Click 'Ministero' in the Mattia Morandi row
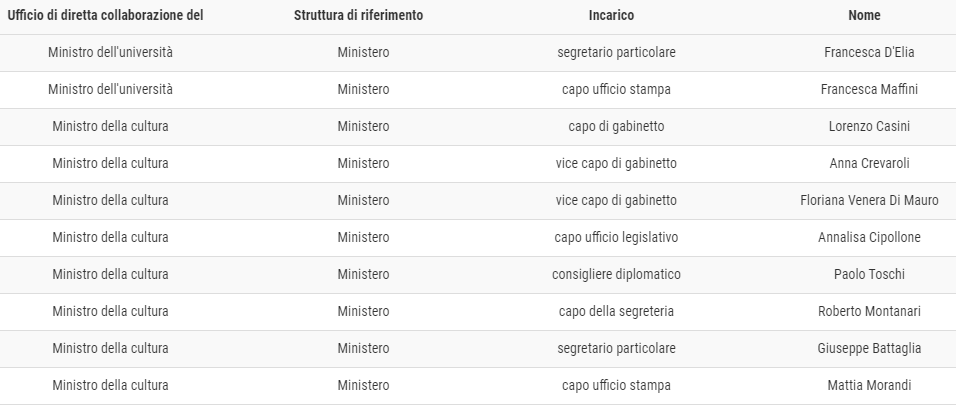This screenshot has width=956, height=405. click(363, 385)
